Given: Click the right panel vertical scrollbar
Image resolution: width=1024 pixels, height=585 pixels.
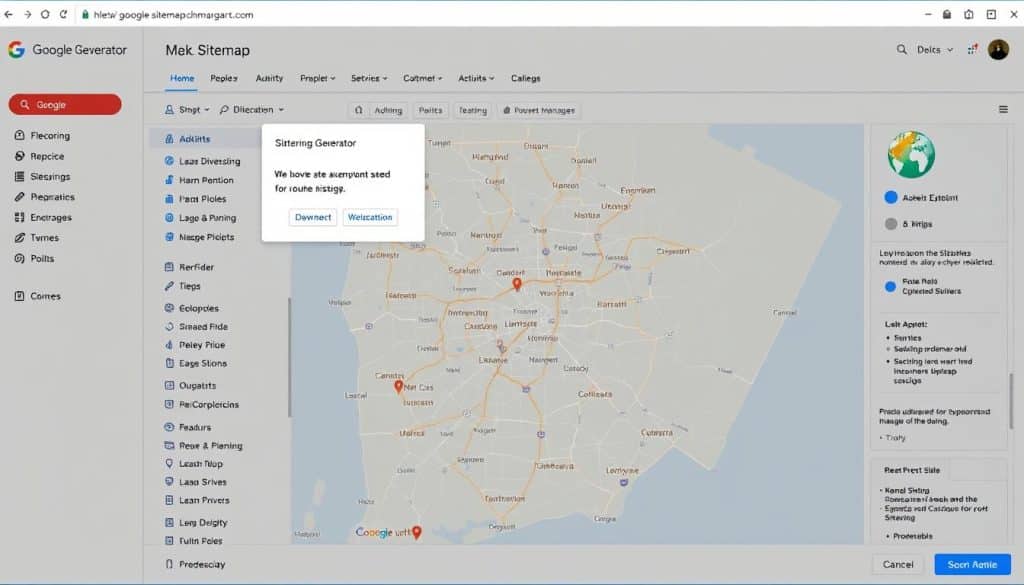Looking at the screenshot, I should [1012, 402].
